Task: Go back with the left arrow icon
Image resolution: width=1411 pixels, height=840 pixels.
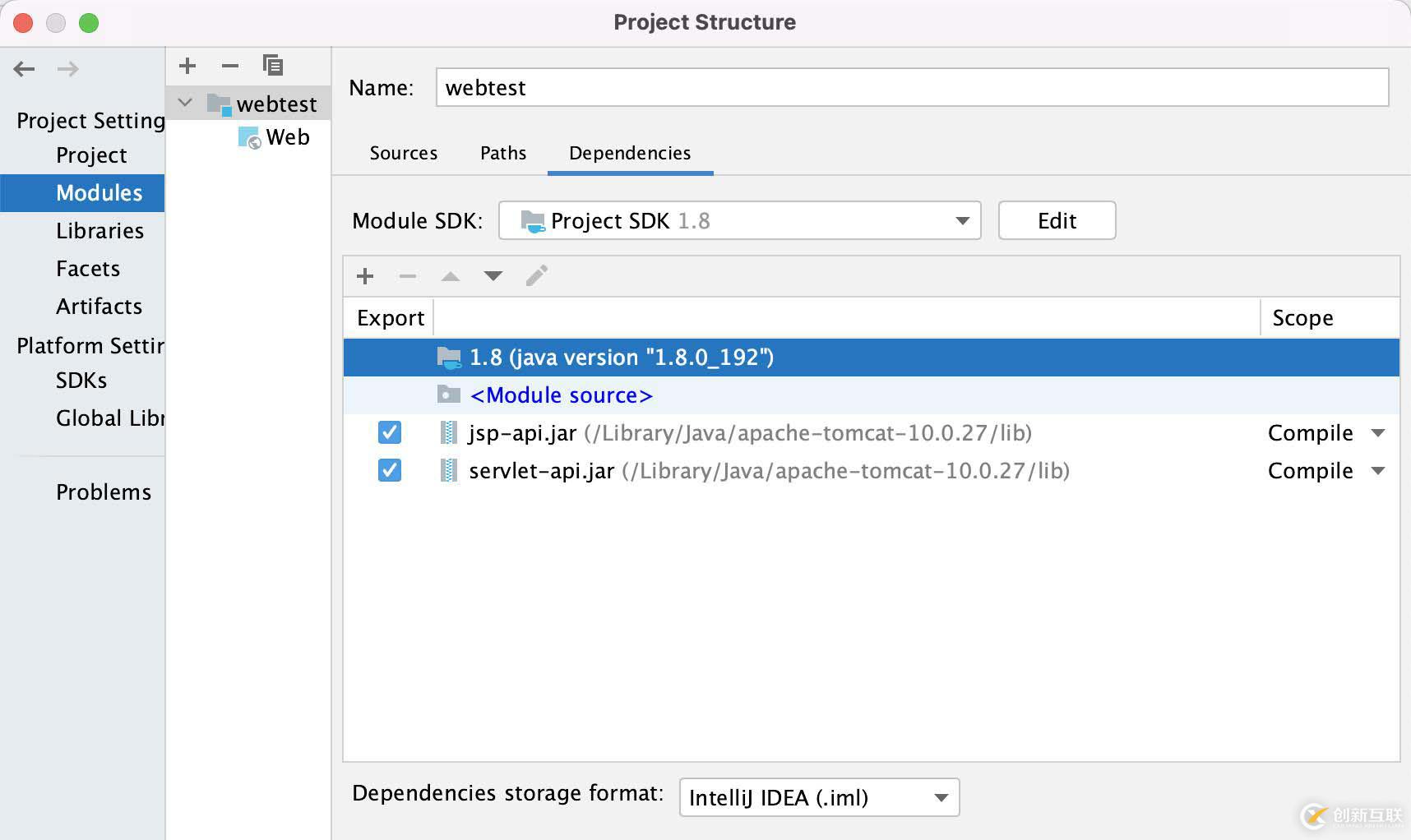Action: 24,69
